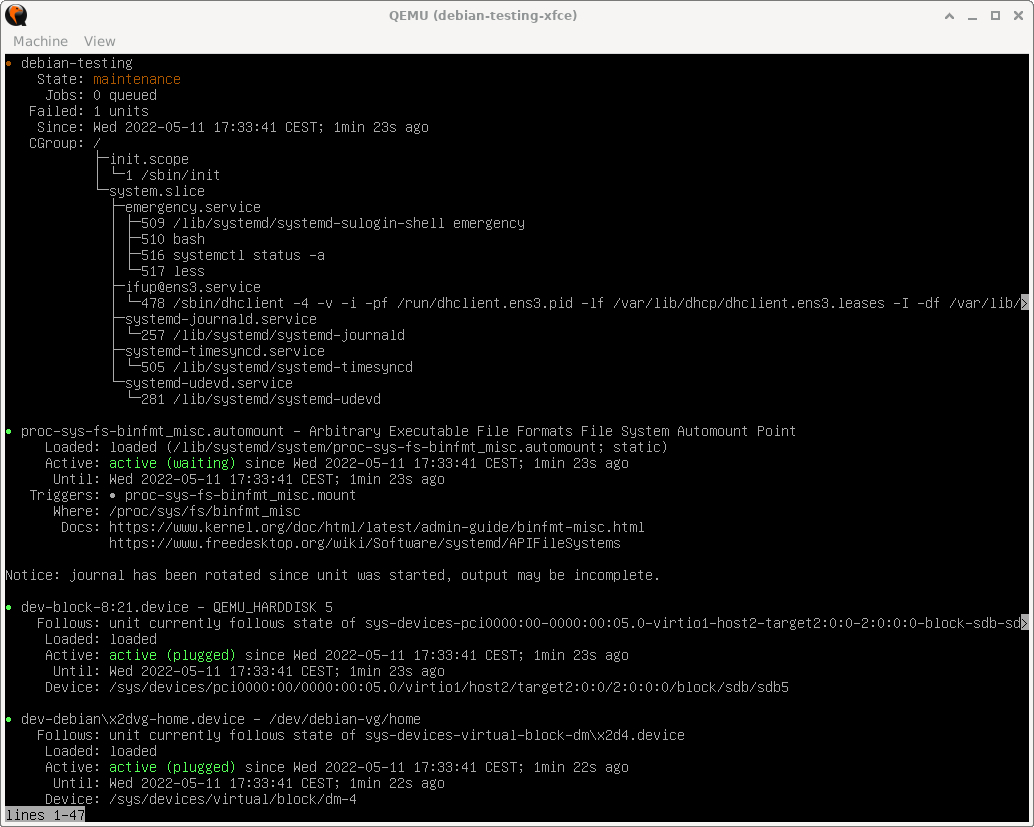1034x827 pixels.
Task: Close the QEMU window
Action: [x=1018, y=16]
